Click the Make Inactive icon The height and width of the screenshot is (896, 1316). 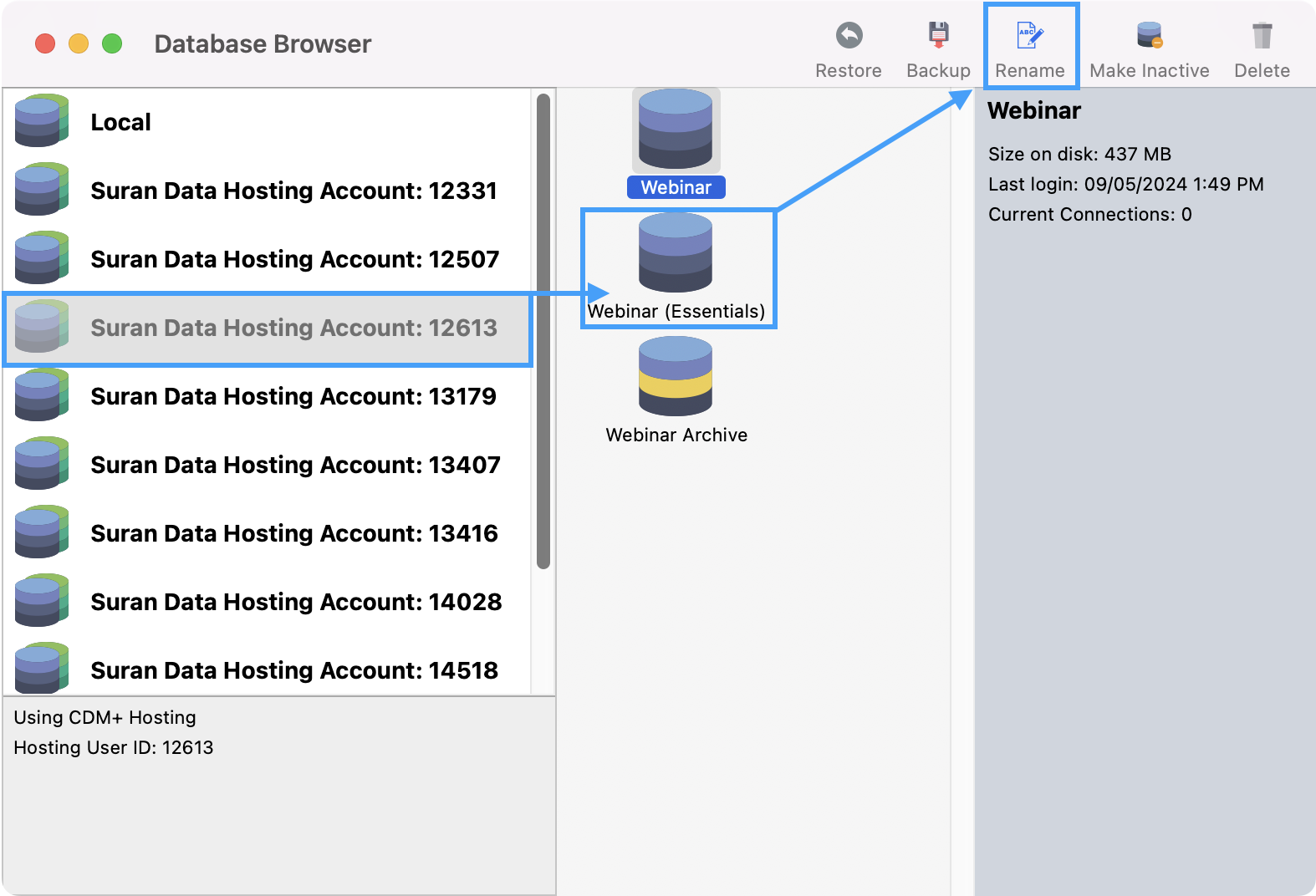[x=1149, y=36]
